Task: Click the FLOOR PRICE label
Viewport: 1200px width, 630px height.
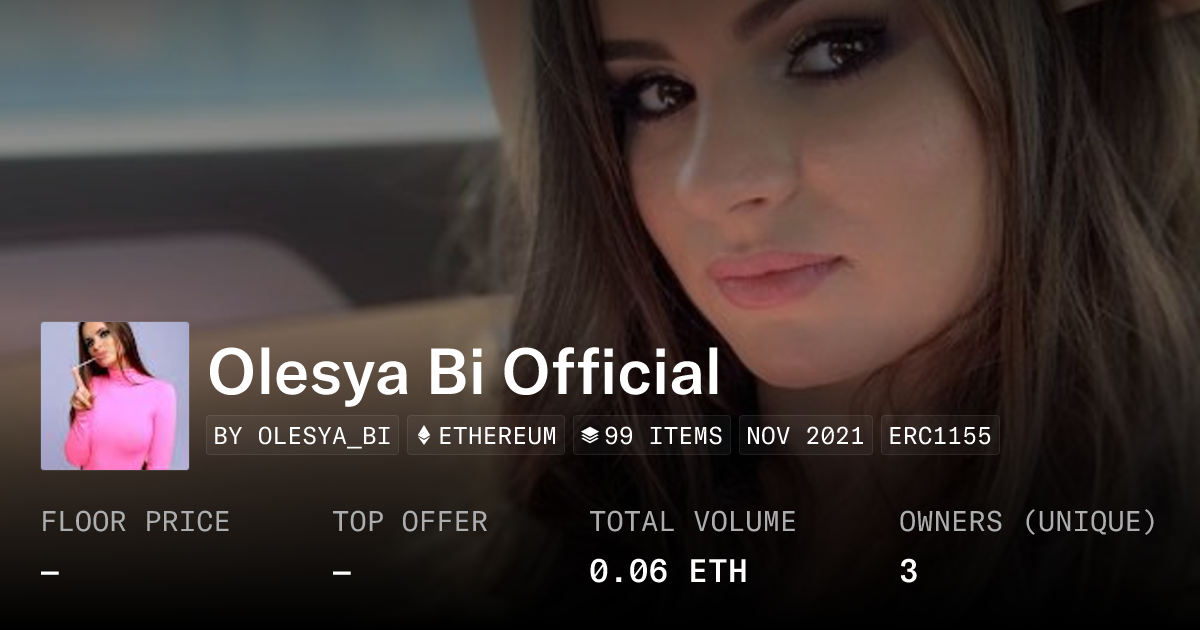Action: click(136, 522)
